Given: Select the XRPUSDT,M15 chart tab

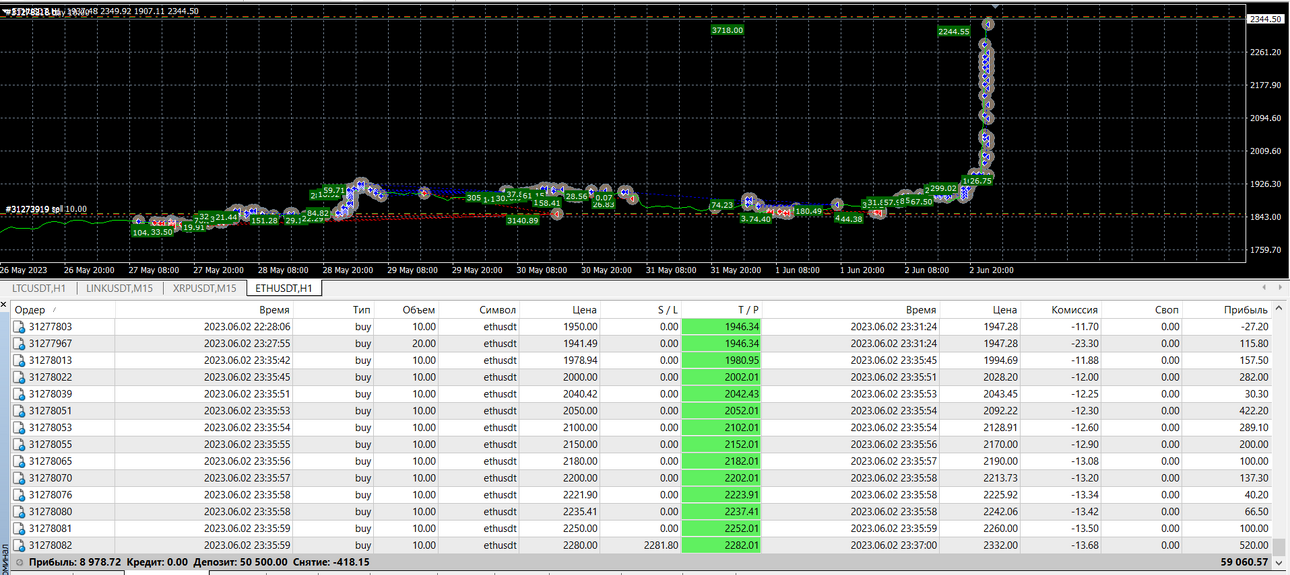Looking at the screenshot, I should (x=205, y=288).
